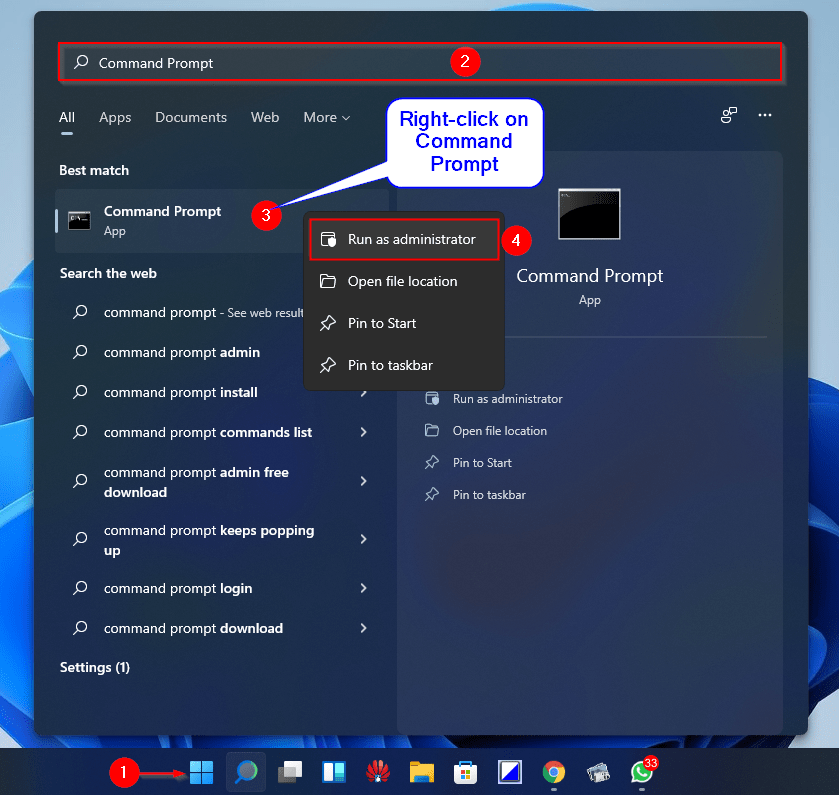Image resolution: width=839 pixels, height=795 pixels.
Task: Click search icon beside 'command prompt login'
Action: 80,588
